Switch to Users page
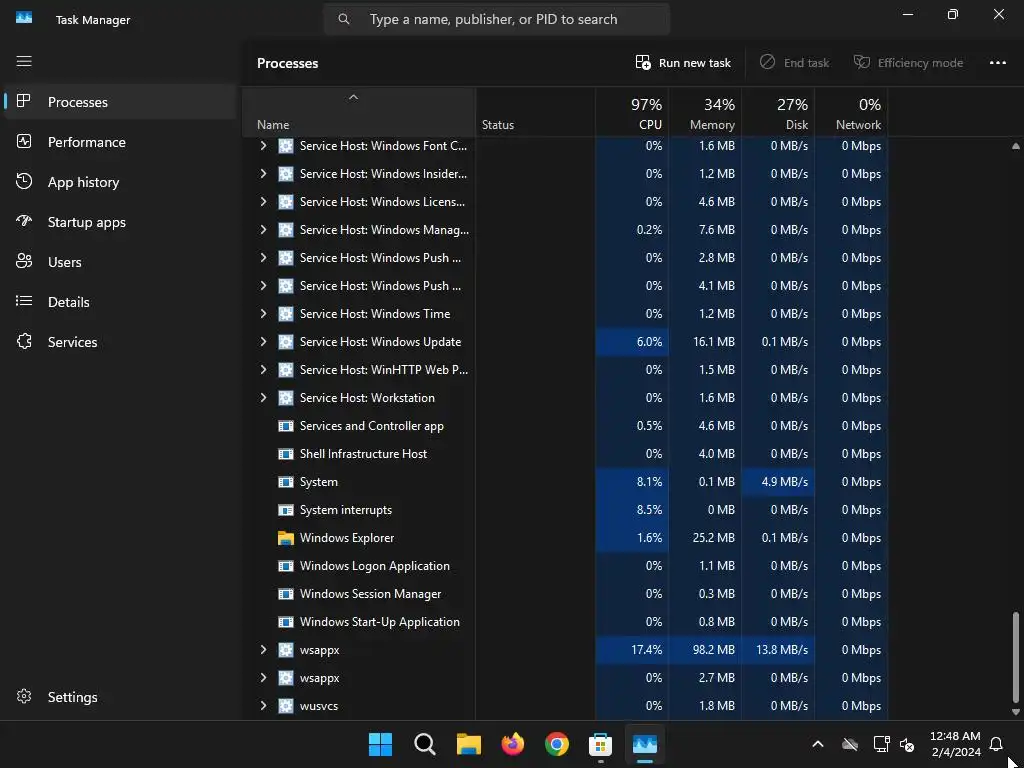Screen dimensions: 1024x768 (x=120, y=262)
